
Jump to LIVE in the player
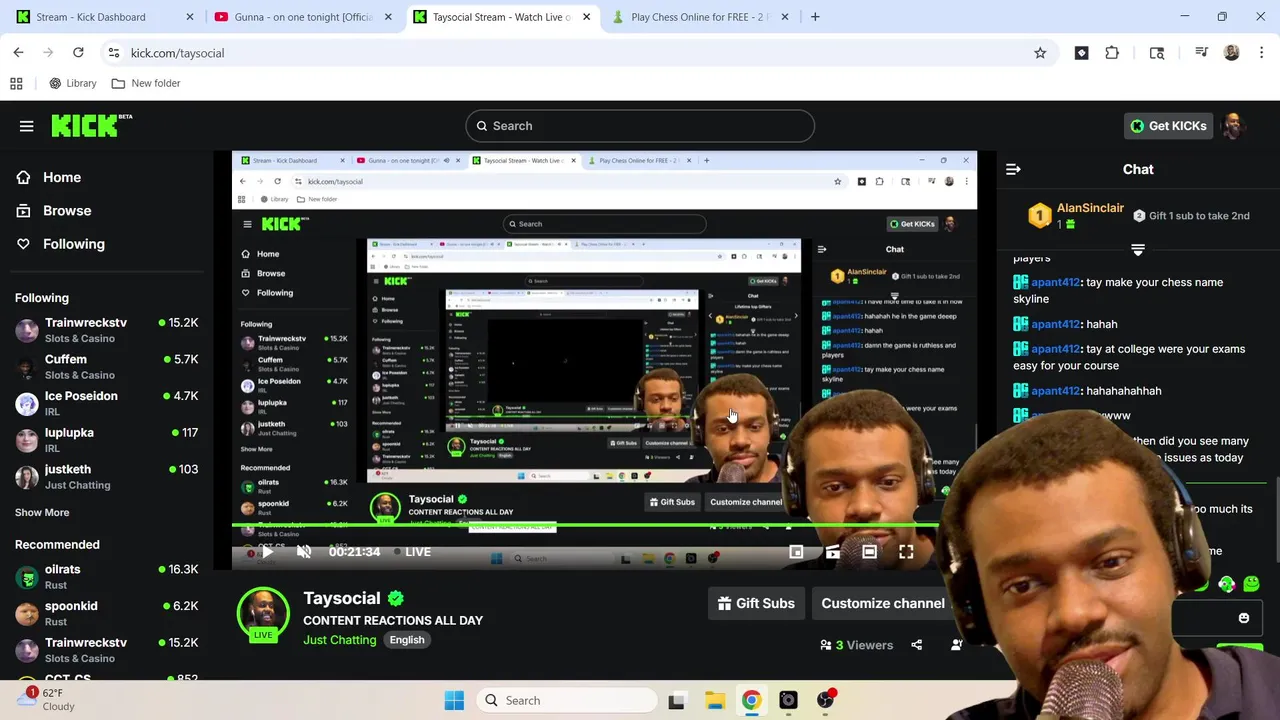pyautogui.click(x=412, y=552)
